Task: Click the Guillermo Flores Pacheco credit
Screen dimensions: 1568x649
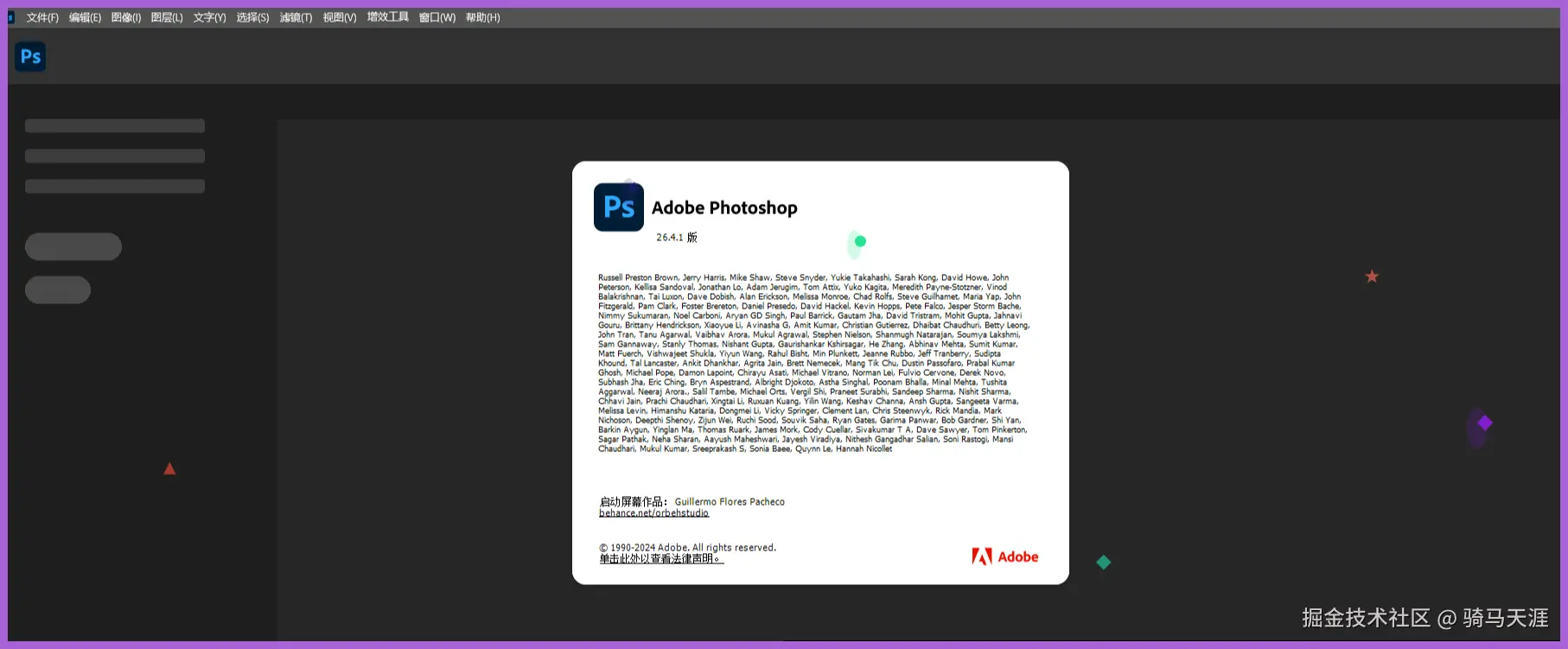Action: (x=730, y=501)
